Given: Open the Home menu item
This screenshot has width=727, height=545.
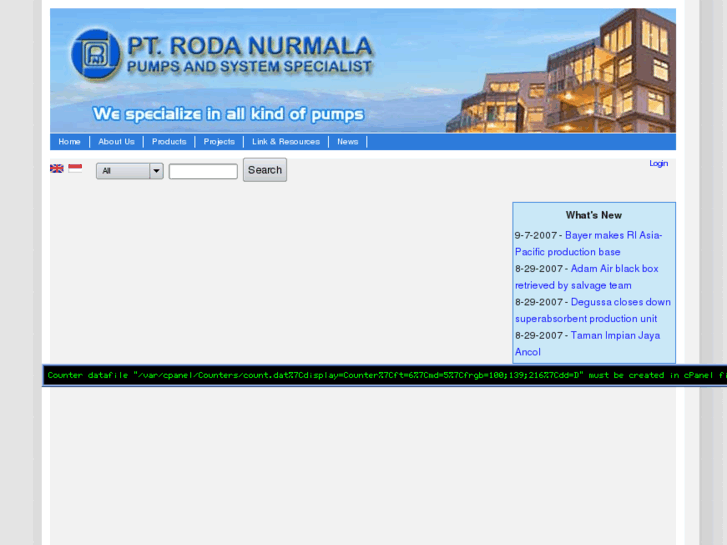Looking at the screenshot, I should [70, 142].
